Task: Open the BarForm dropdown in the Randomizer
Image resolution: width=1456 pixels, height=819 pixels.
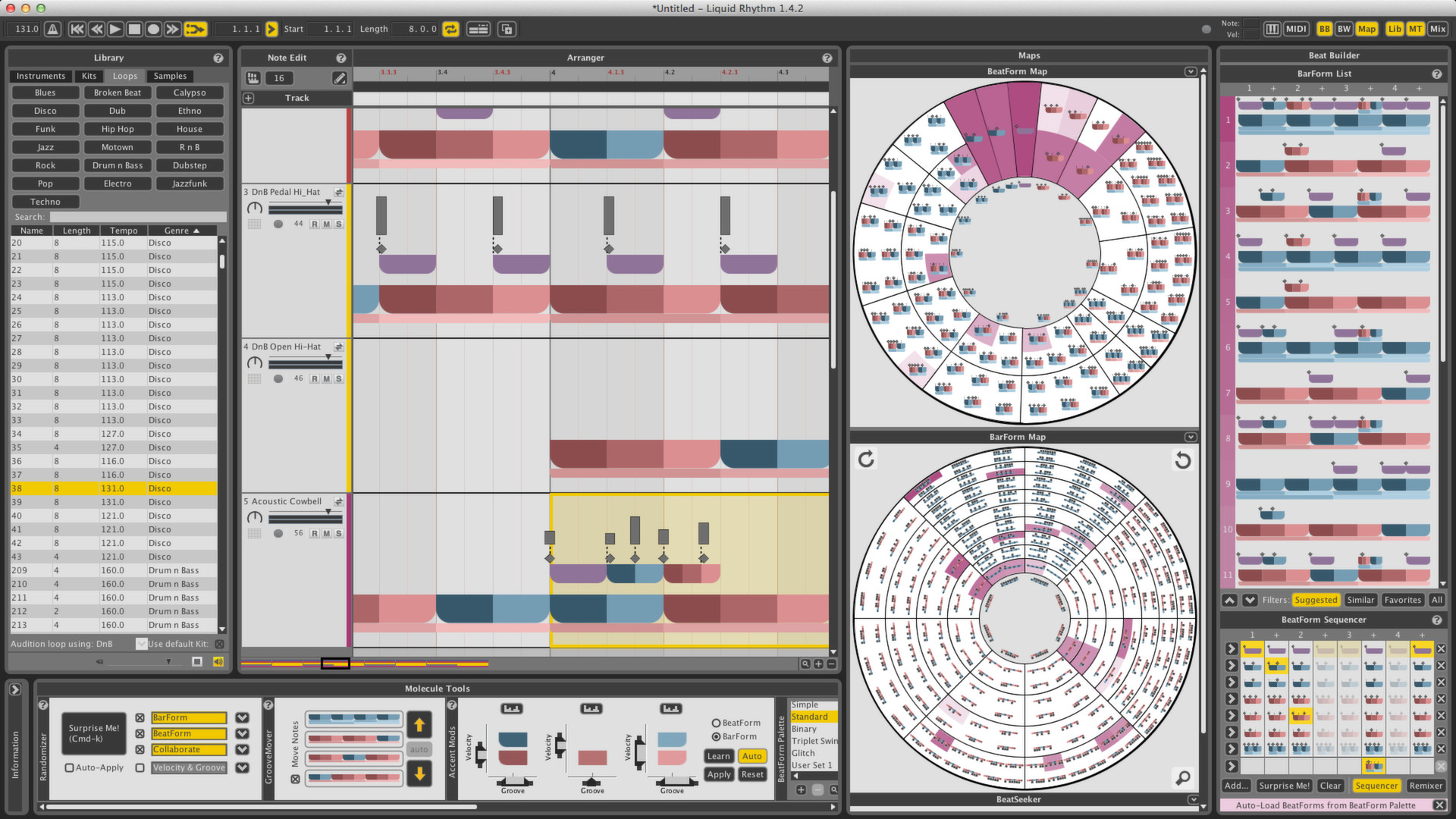Action: [242, 717]
